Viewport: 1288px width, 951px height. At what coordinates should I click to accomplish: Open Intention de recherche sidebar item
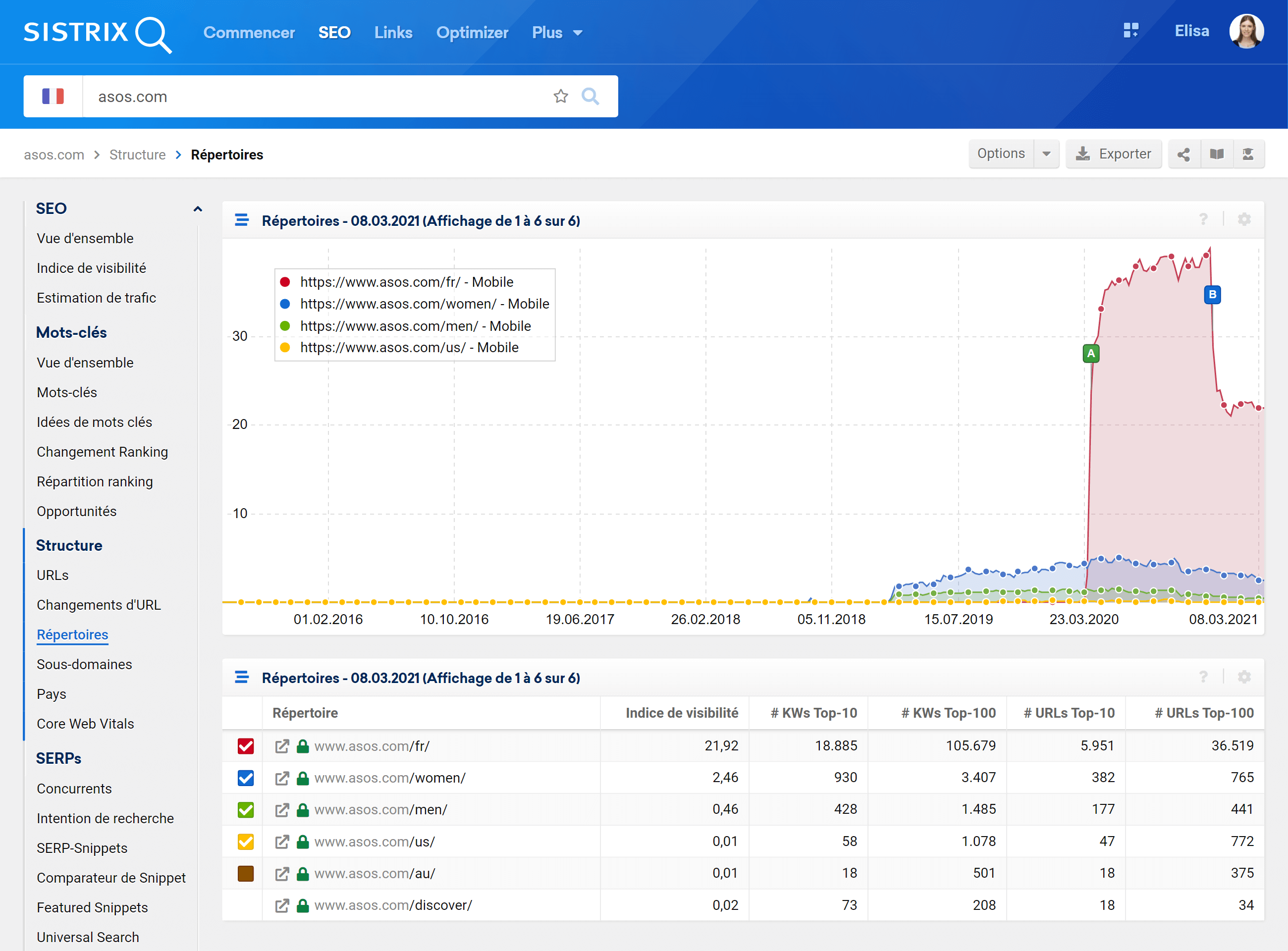pyautogui.click(x=106, y=818)
